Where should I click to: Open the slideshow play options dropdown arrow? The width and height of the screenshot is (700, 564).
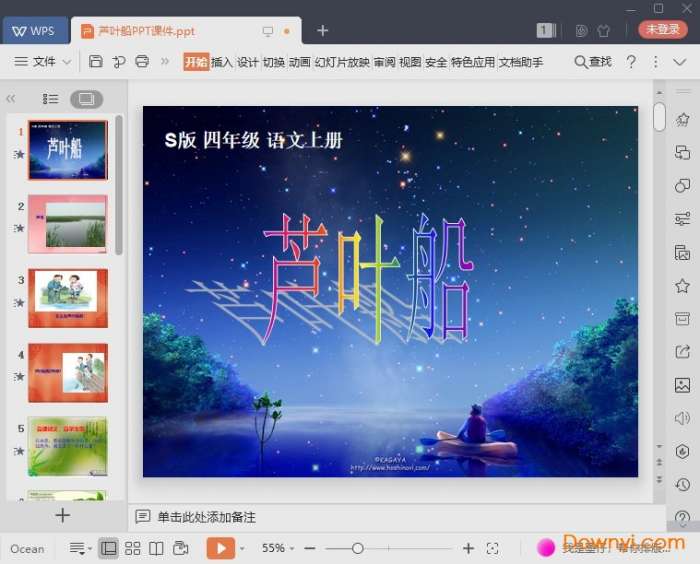(x=242, y=548)
